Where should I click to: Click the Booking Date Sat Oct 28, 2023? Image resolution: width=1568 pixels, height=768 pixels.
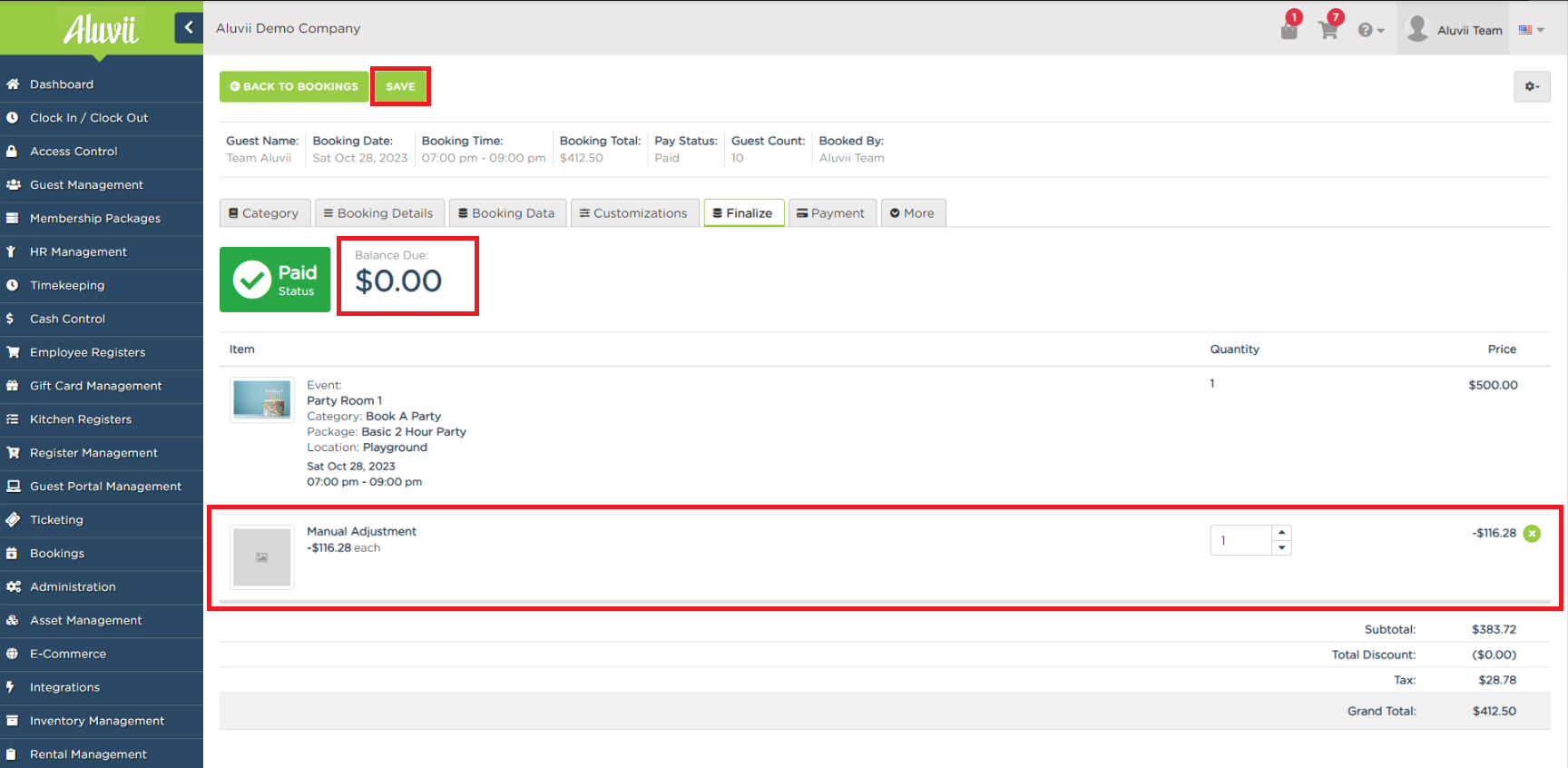pos(360,158)
